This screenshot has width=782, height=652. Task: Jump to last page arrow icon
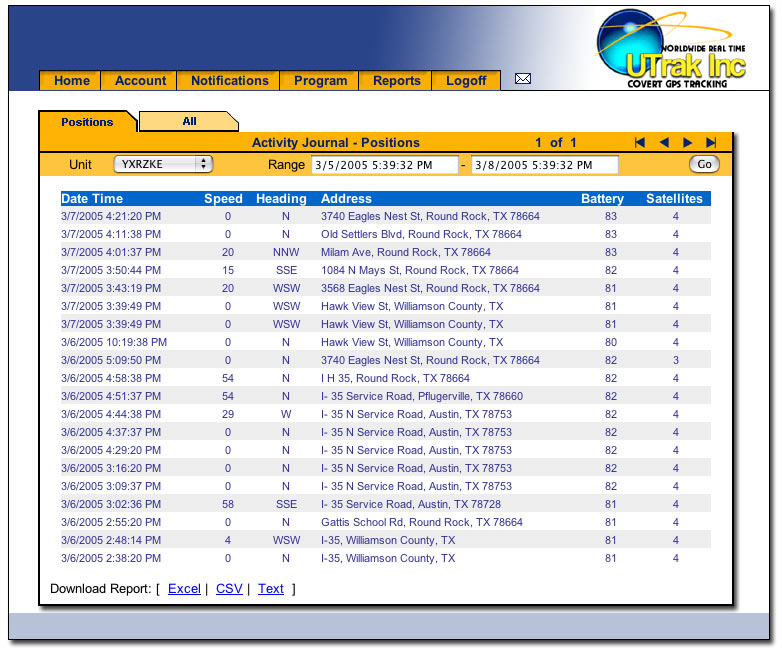711,143
